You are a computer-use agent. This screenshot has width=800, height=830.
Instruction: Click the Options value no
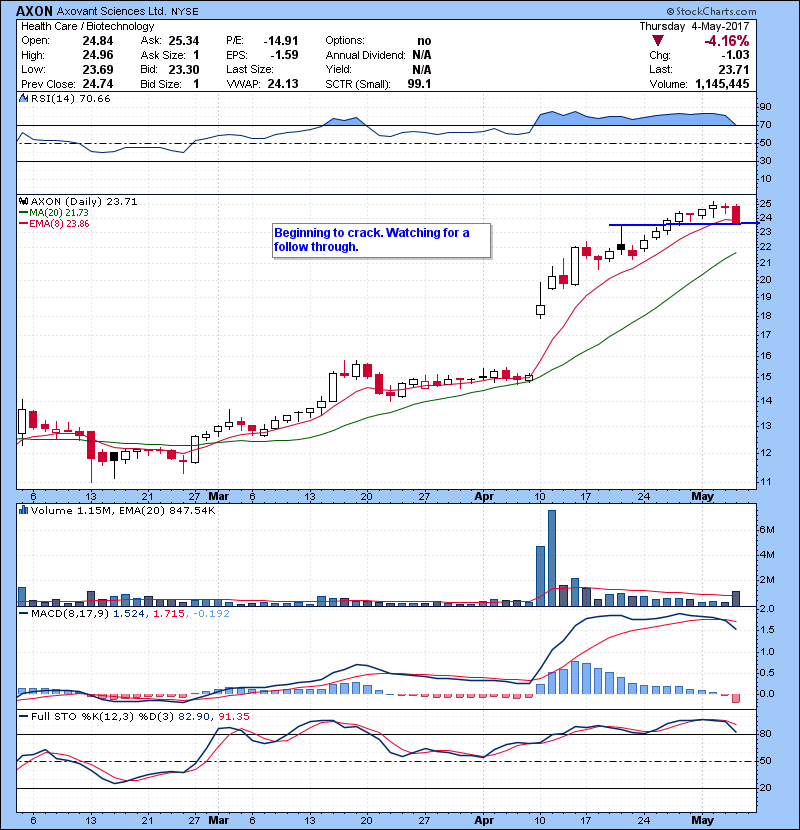(424, 41)
